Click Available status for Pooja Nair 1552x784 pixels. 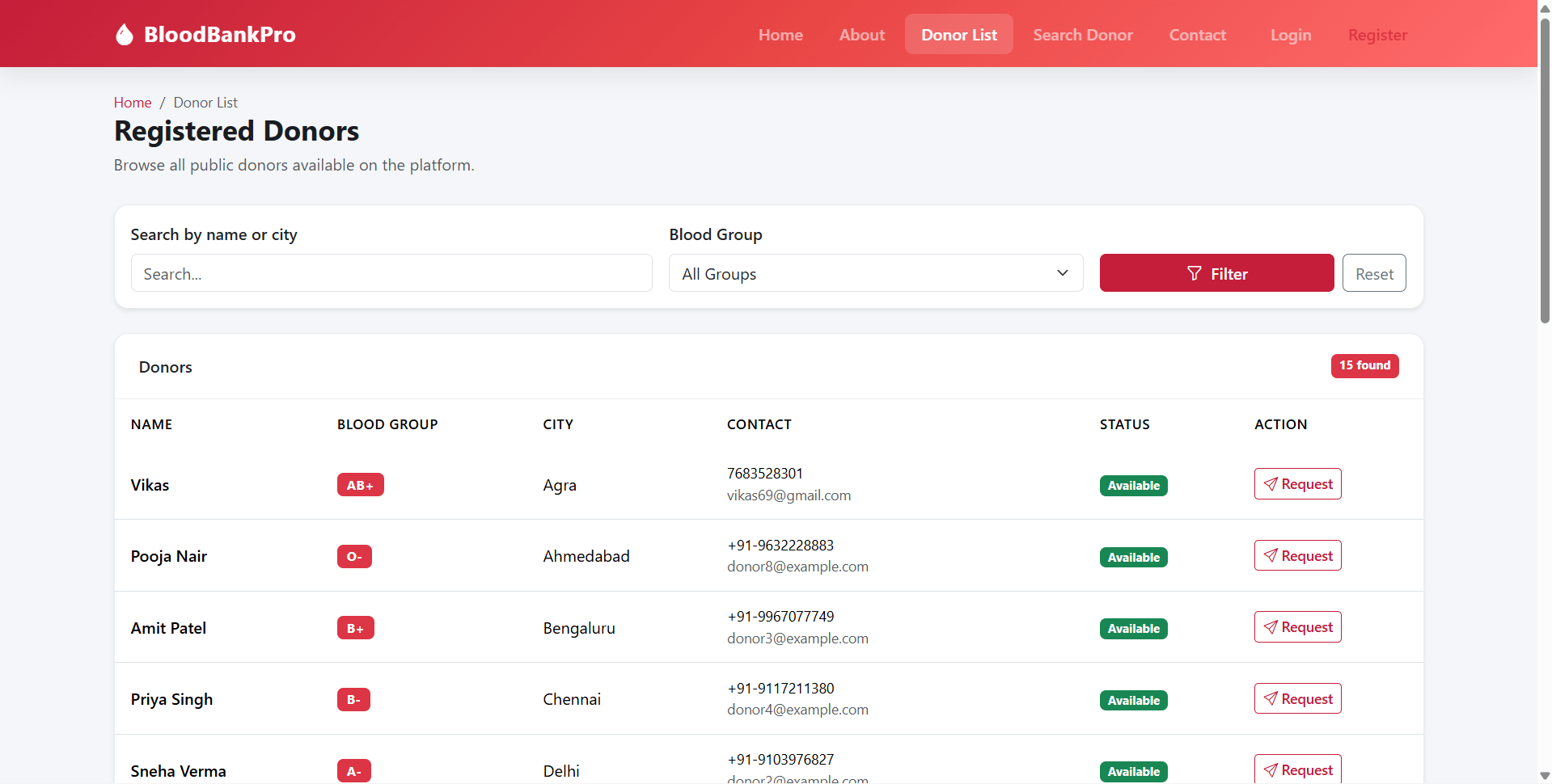pyautogui.click(x=1134, y=557)
